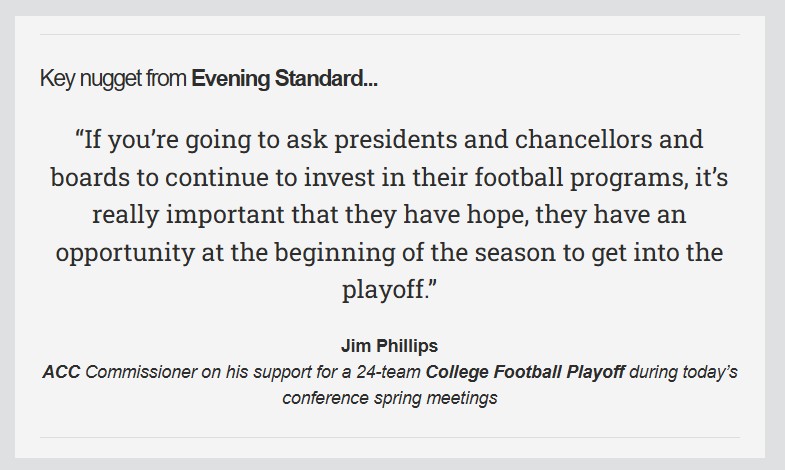Select the Jim Phillips name attribution
This screenshot has width=785, height=470.
[389, 346]
